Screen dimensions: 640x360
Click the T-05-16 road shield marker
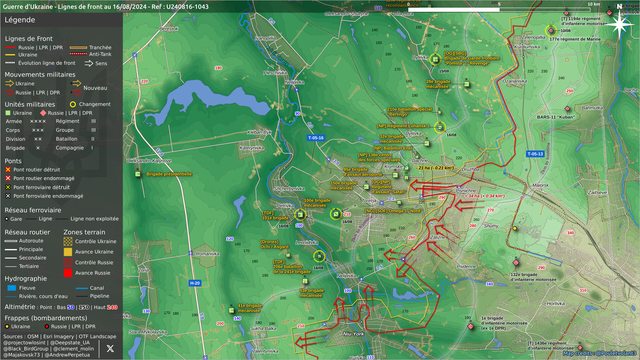coord(316,138)
